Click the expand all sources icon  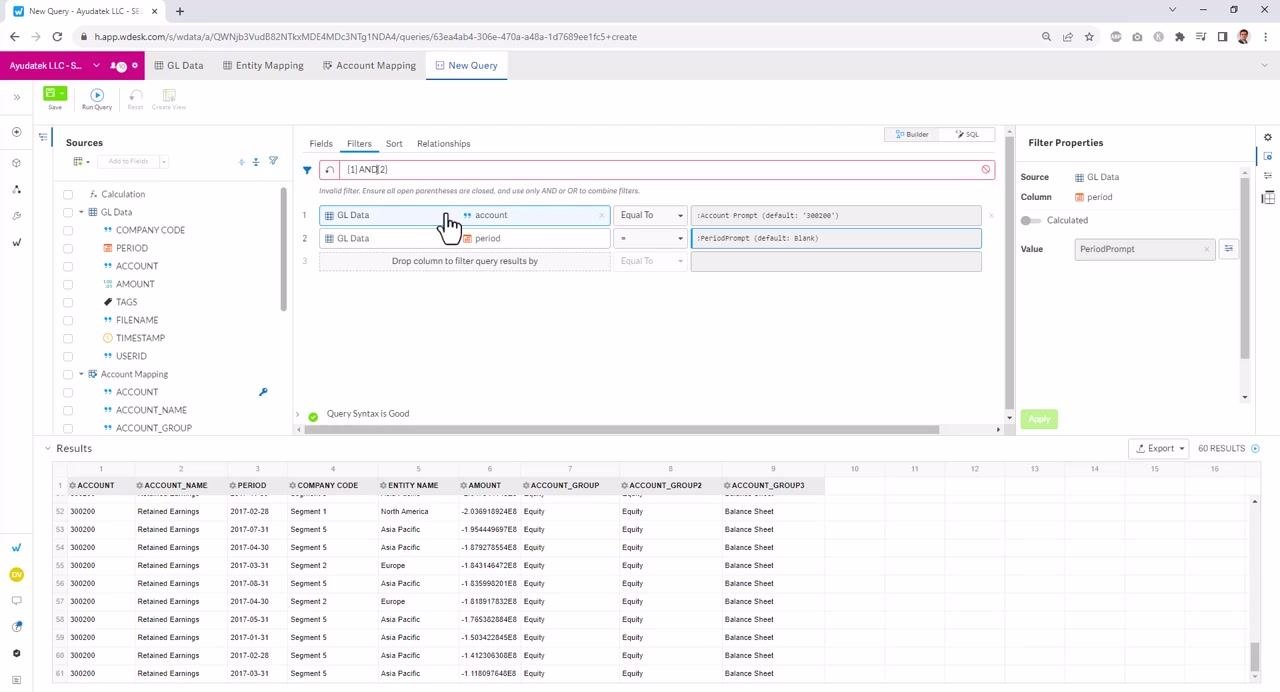coord(241,161)
